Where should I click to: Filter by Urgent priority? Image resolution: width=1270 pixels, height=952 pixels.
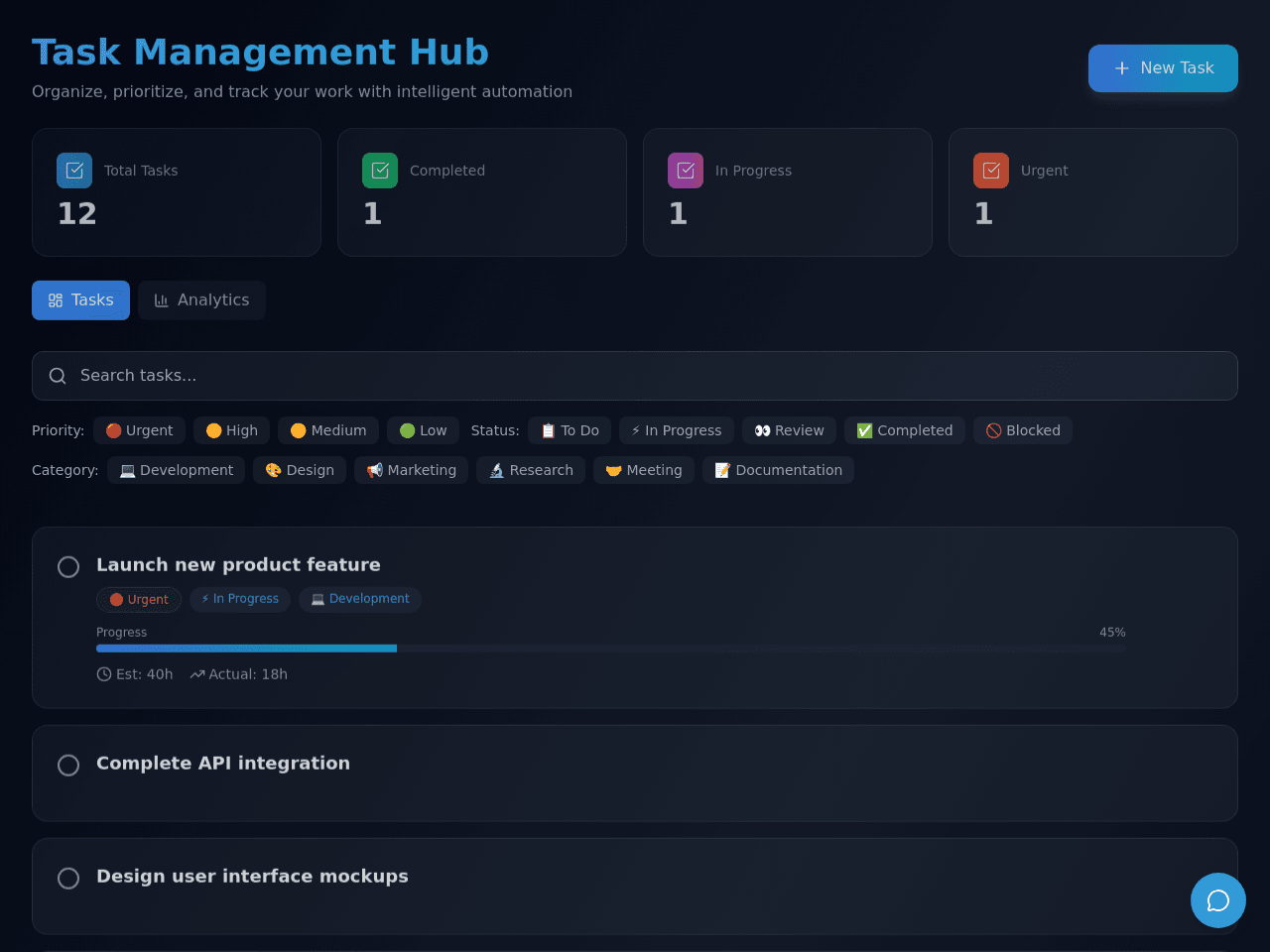(139, 430)
